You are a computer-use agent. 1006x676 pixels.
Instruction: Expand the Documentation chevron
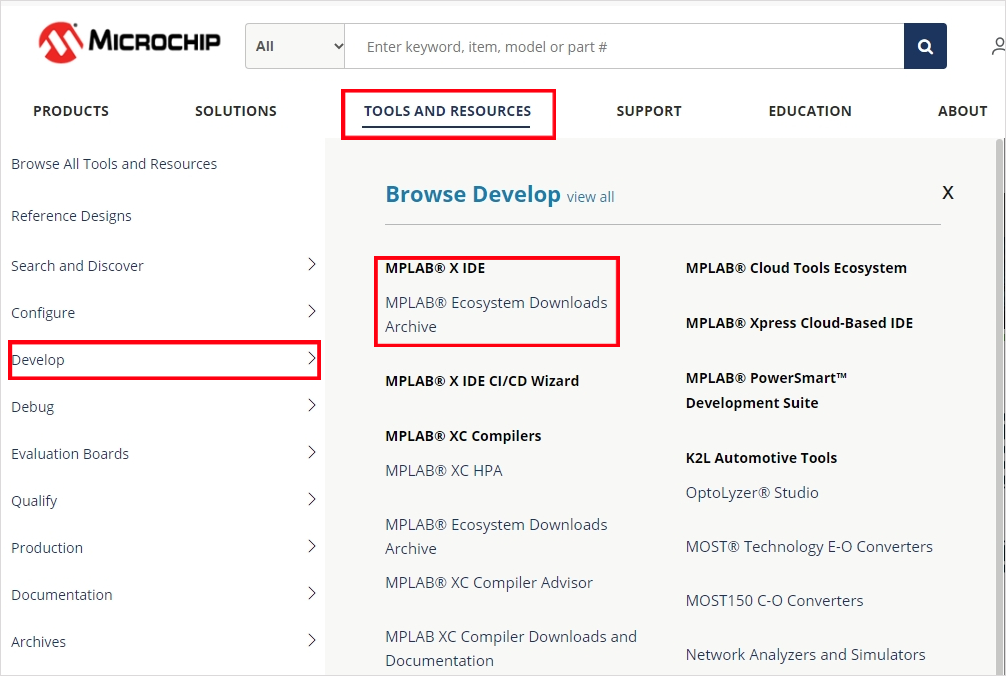point(312,593)
